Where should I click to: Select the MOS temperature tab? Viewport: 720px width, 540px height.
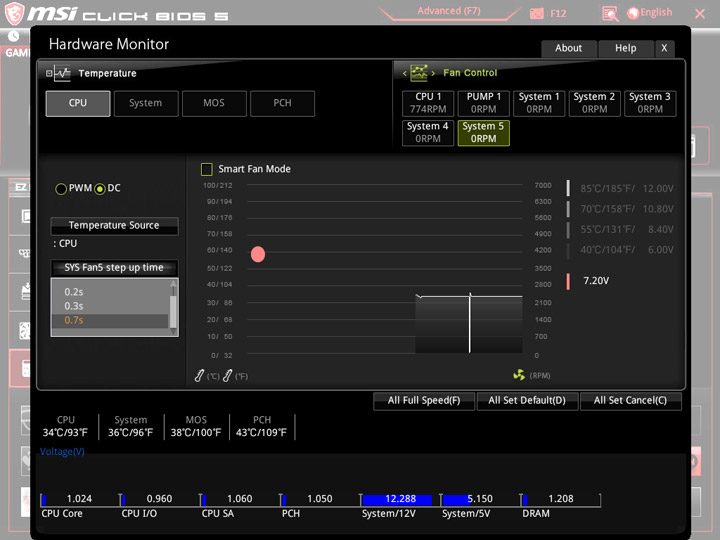[214, 103]
